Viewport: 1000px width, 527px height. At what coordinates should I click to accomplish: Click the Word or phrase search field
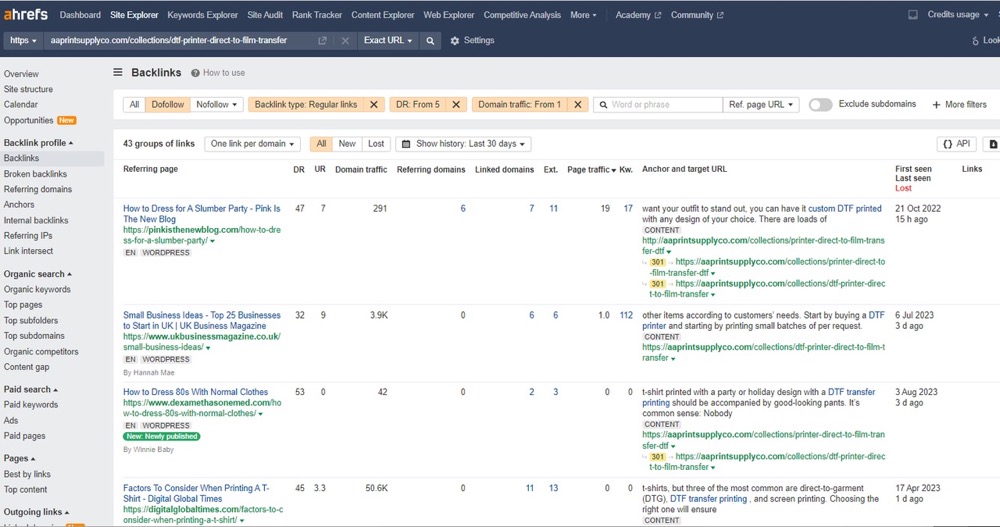click(658, 105)
